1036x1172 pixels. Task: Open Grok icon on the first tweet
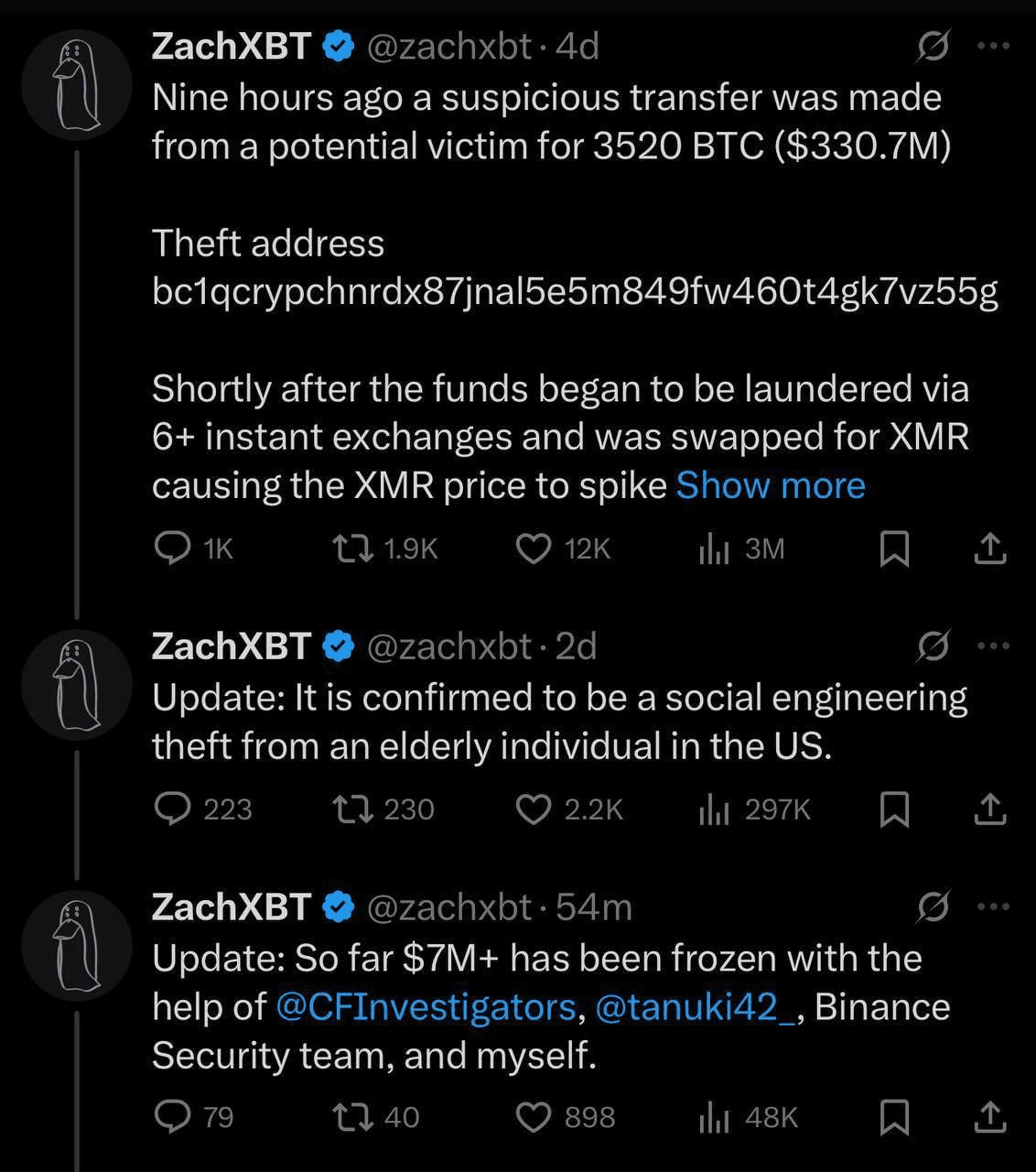(933, 47)
